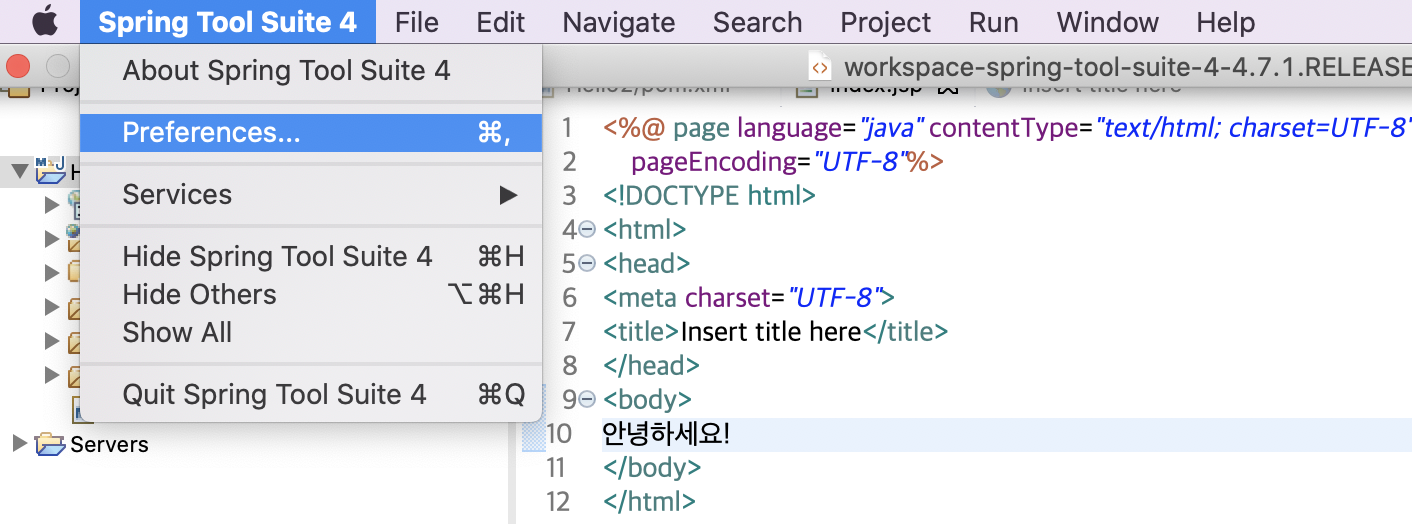This screenshot has height=524, width=1412.
Task: Choose Show All in the menu
Action: pyautogui.click(x=311, y=333)
